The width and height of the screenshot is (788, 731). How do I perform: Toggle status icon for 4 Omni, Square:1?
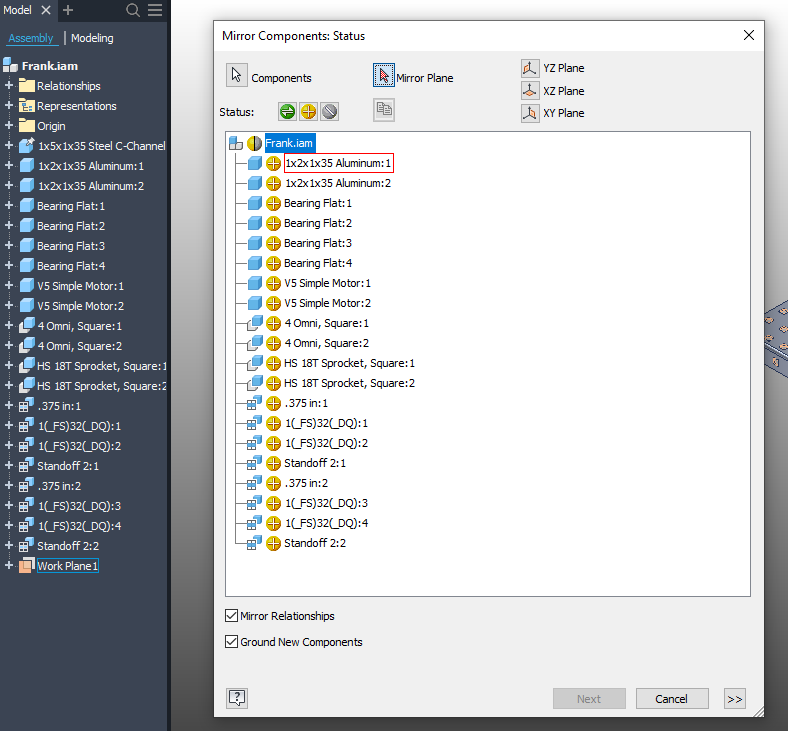click(273, 323)
